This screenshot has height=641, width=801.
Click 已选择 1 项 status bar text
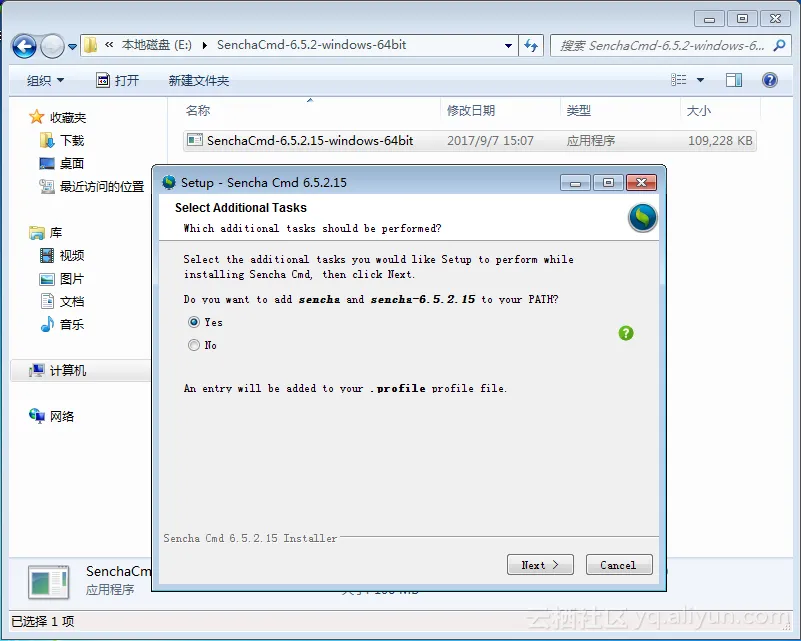pos(43,622)
